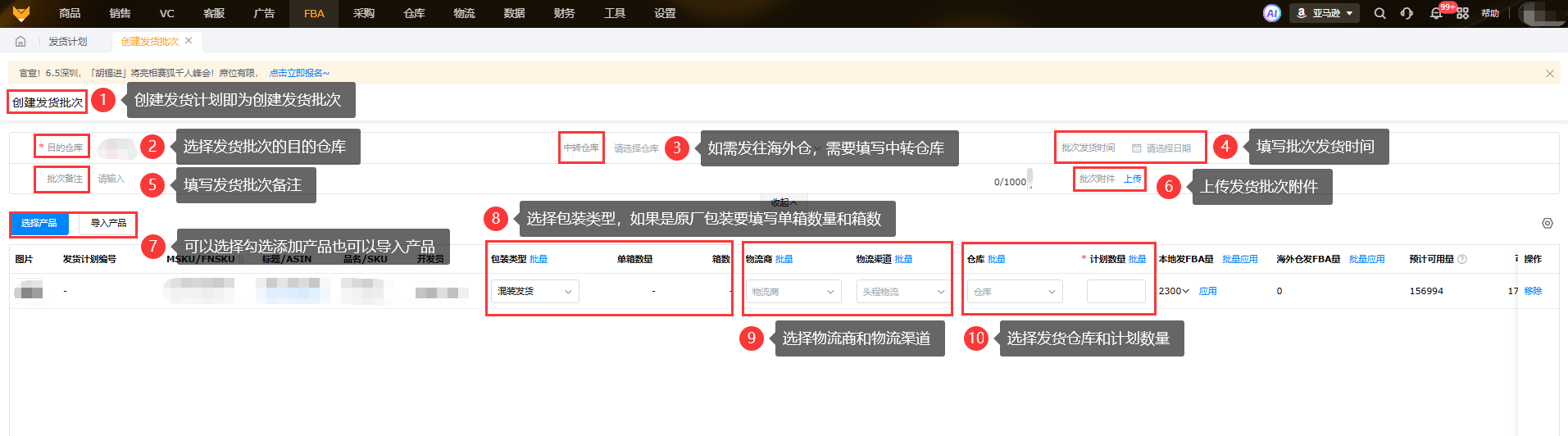
Task: Open customer support headset icon
Action: 1407,13
